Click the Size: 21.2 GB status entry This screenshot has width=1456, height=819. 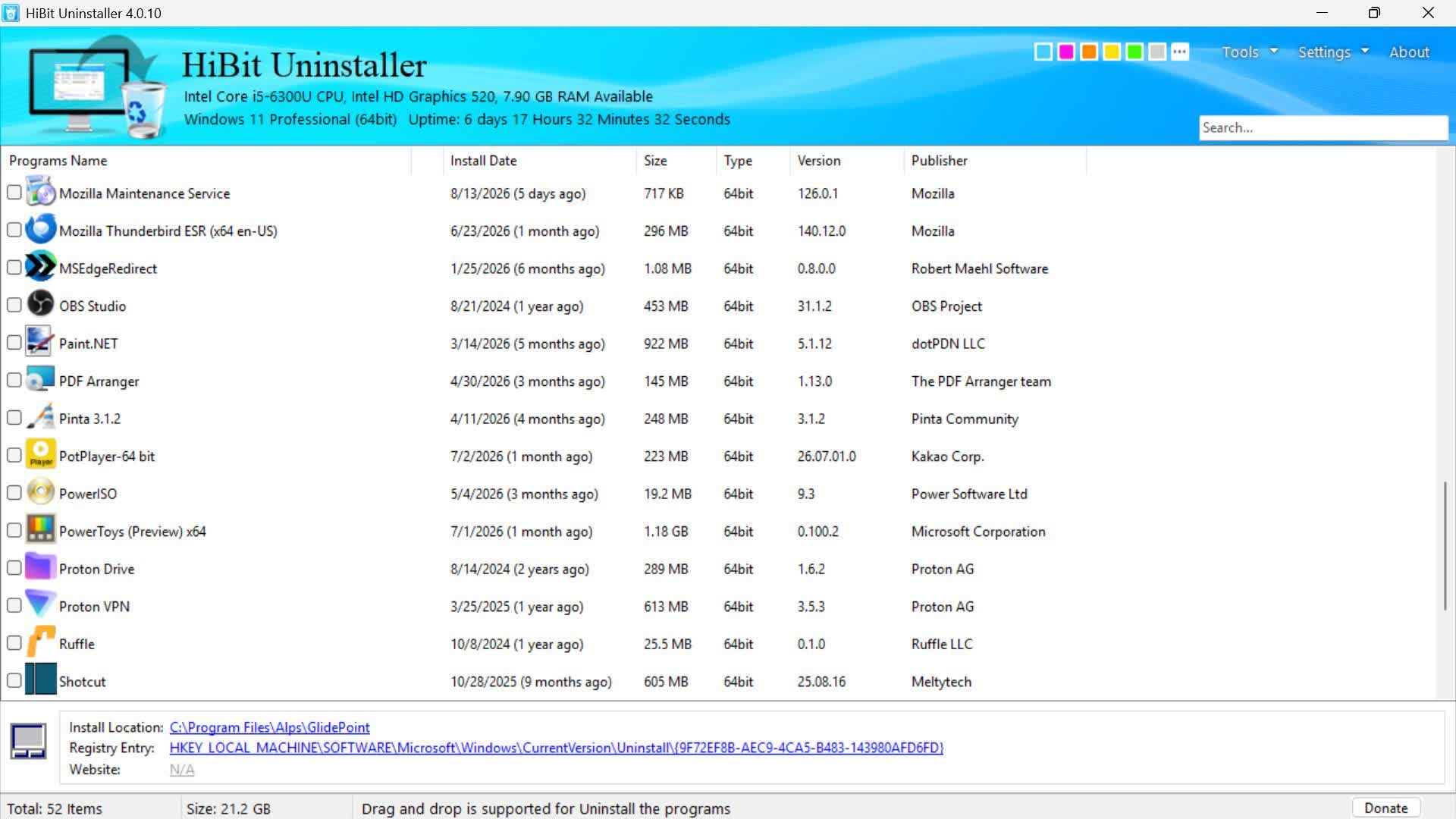(228, 808)
